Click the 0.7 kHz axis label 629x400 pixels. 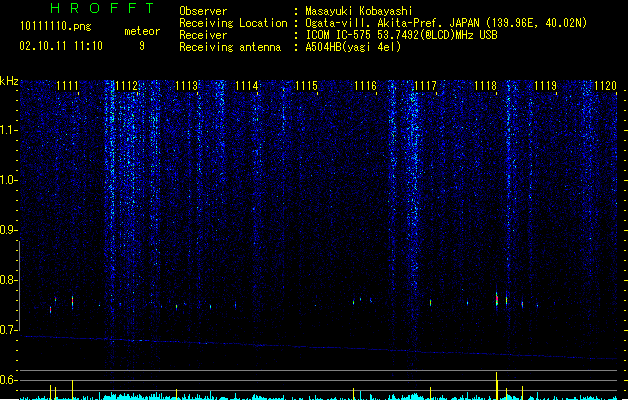click(8, 330)
